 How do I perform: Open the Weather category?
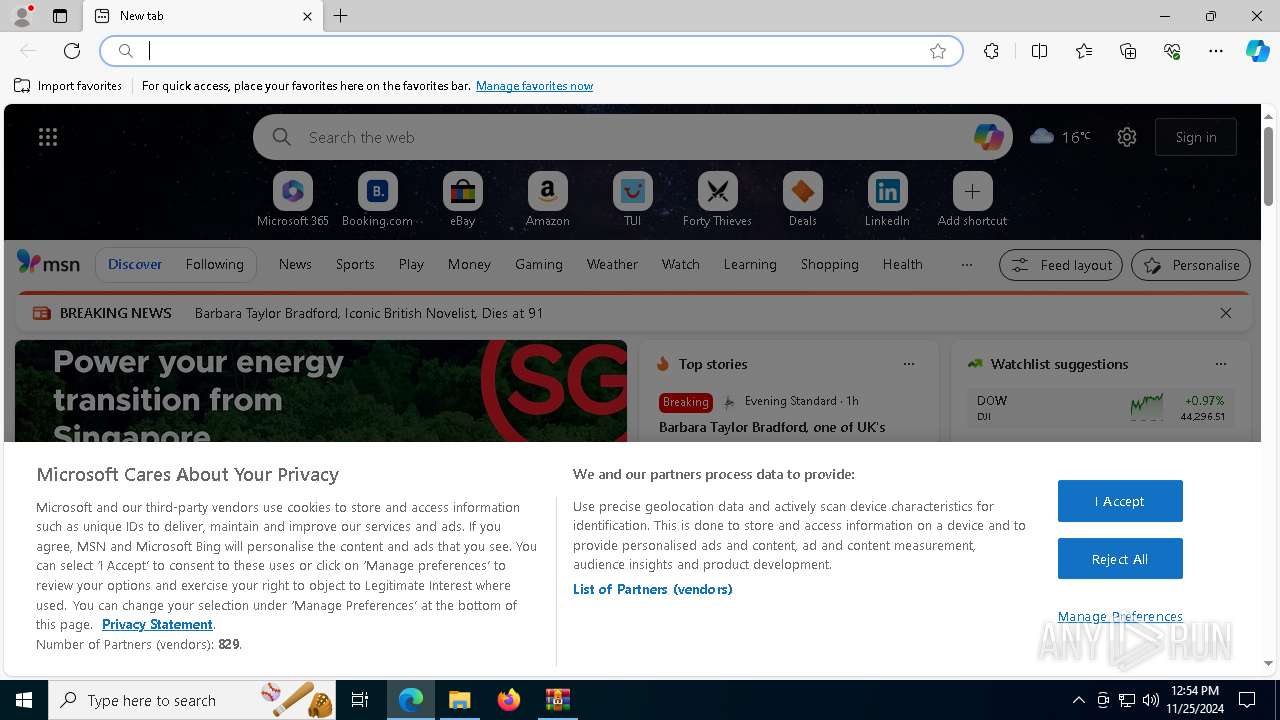[612, 264]
